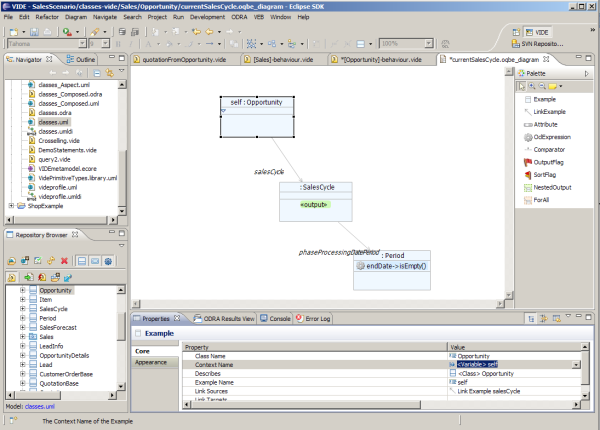The image size is (600, 430).
Task: Select the NestedOutput palette tool
Action: tap(548, 187)
